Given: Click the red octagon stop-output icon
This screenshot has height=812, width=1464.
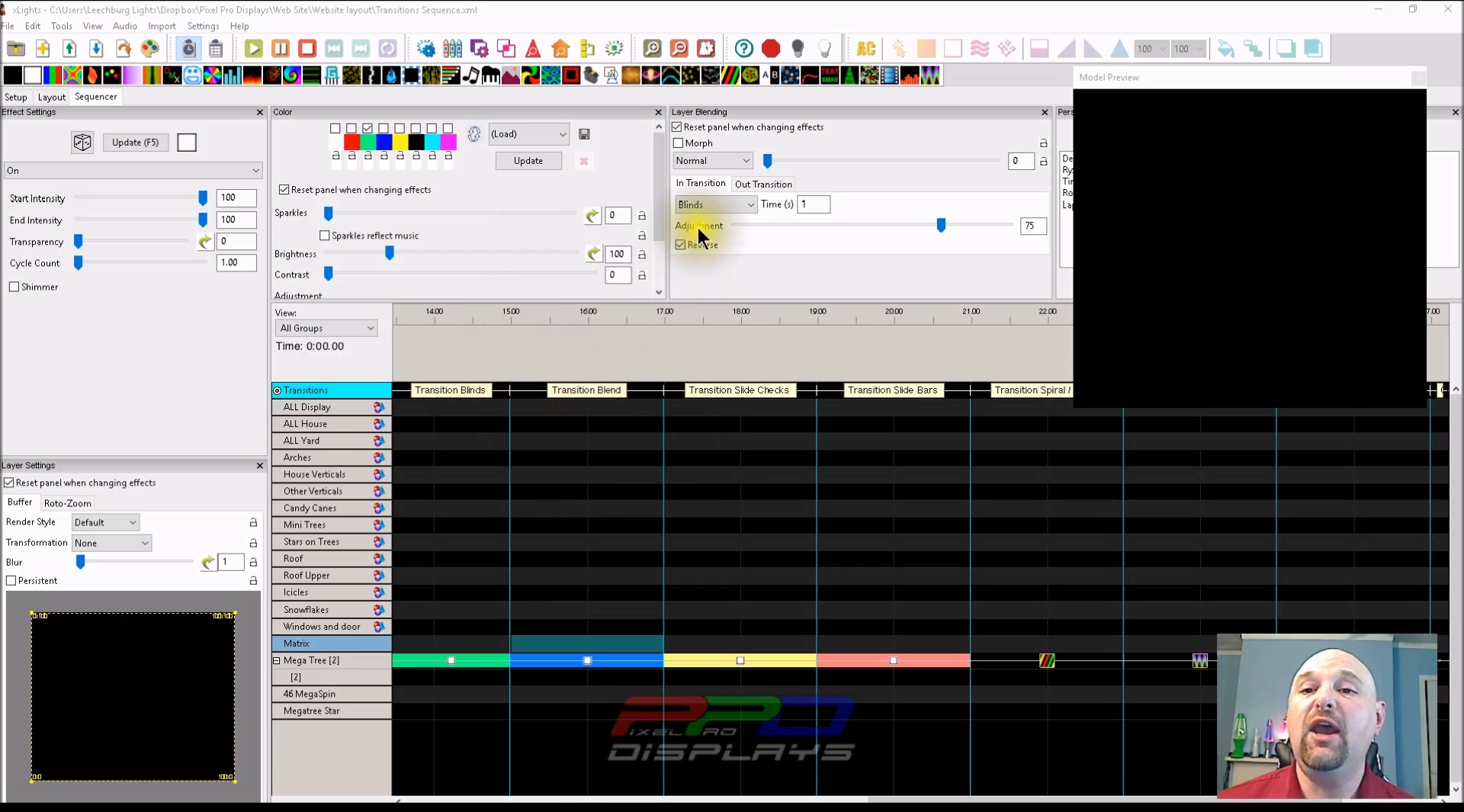Looking at the screenshot, I should (771, 49).
